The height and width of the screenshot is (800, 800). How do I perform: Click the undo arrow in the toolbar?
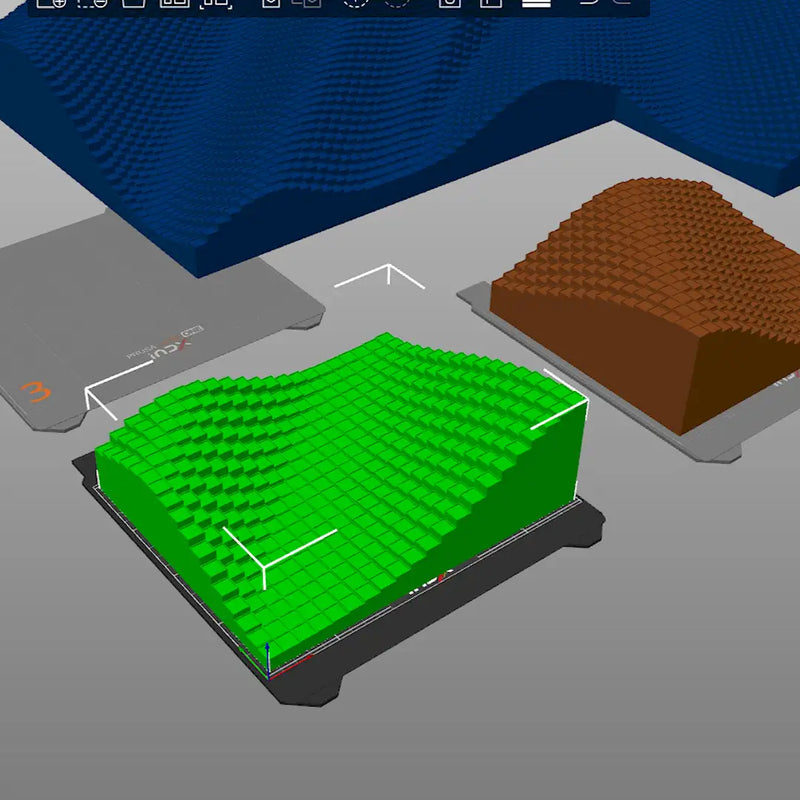coord(589,3)
